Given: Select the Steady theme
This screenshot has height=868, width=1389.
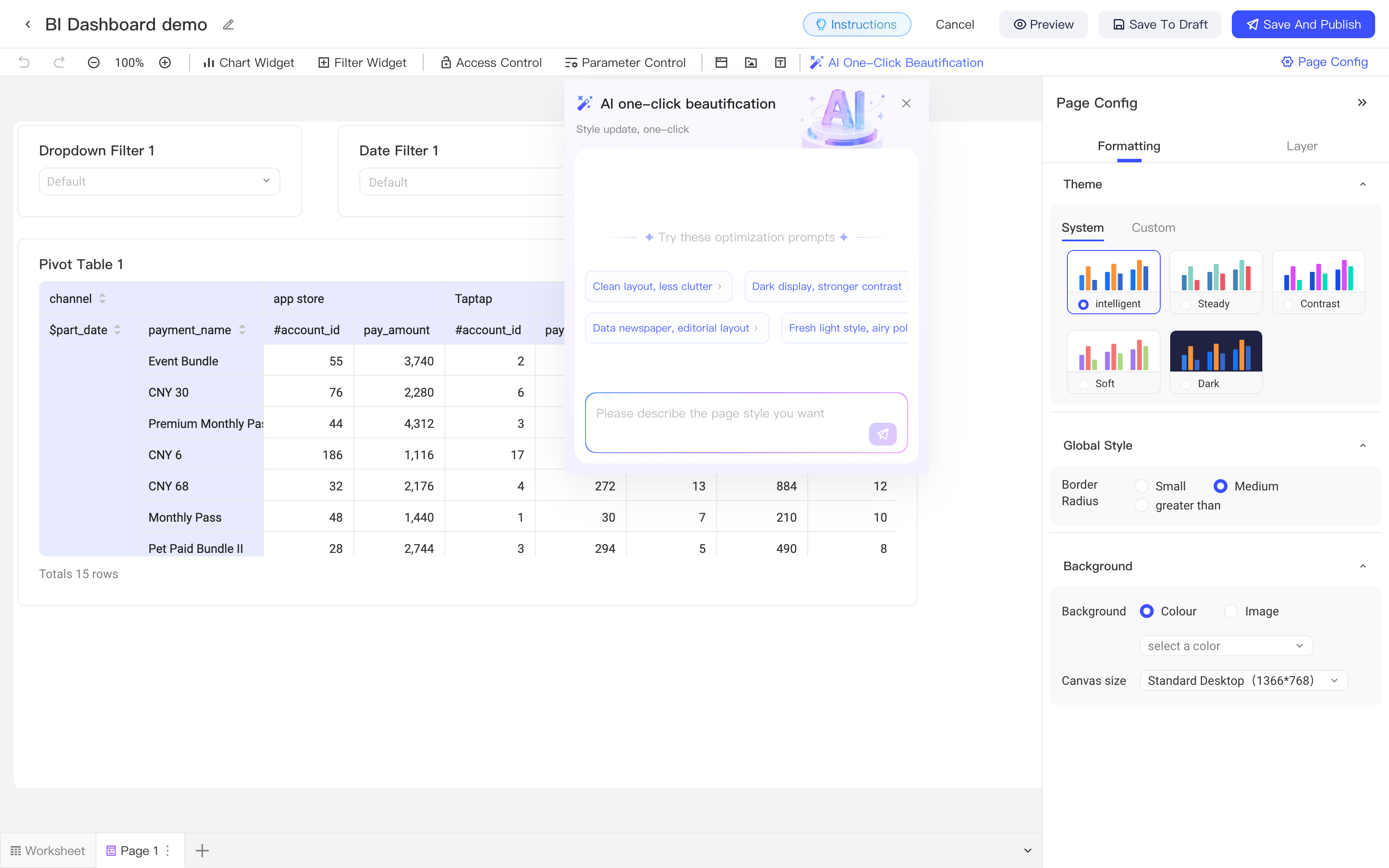Looking at the screenshot, I should coord(1216,281).
